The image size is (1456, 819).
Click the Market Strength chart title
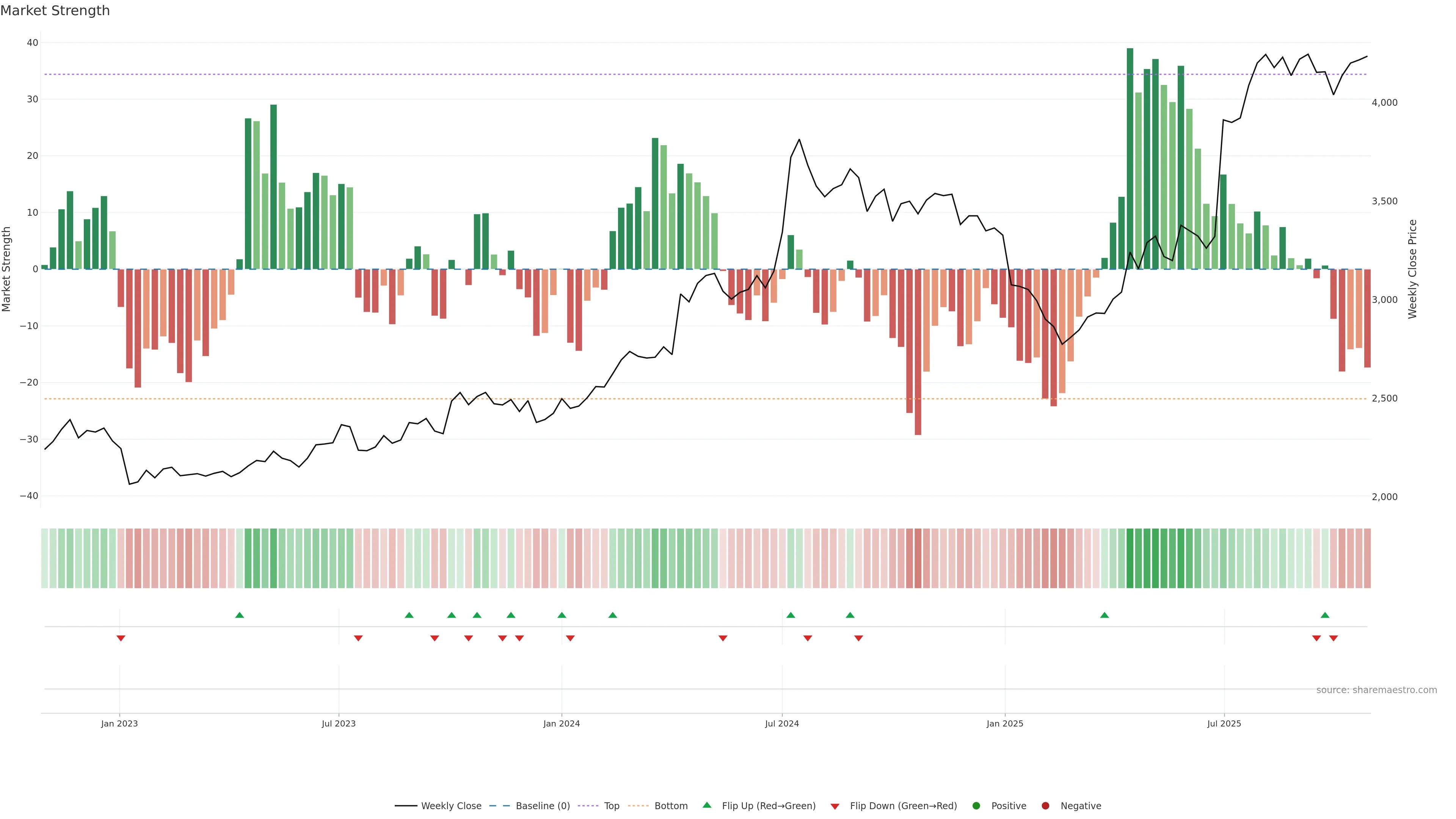tap(55, 11)
